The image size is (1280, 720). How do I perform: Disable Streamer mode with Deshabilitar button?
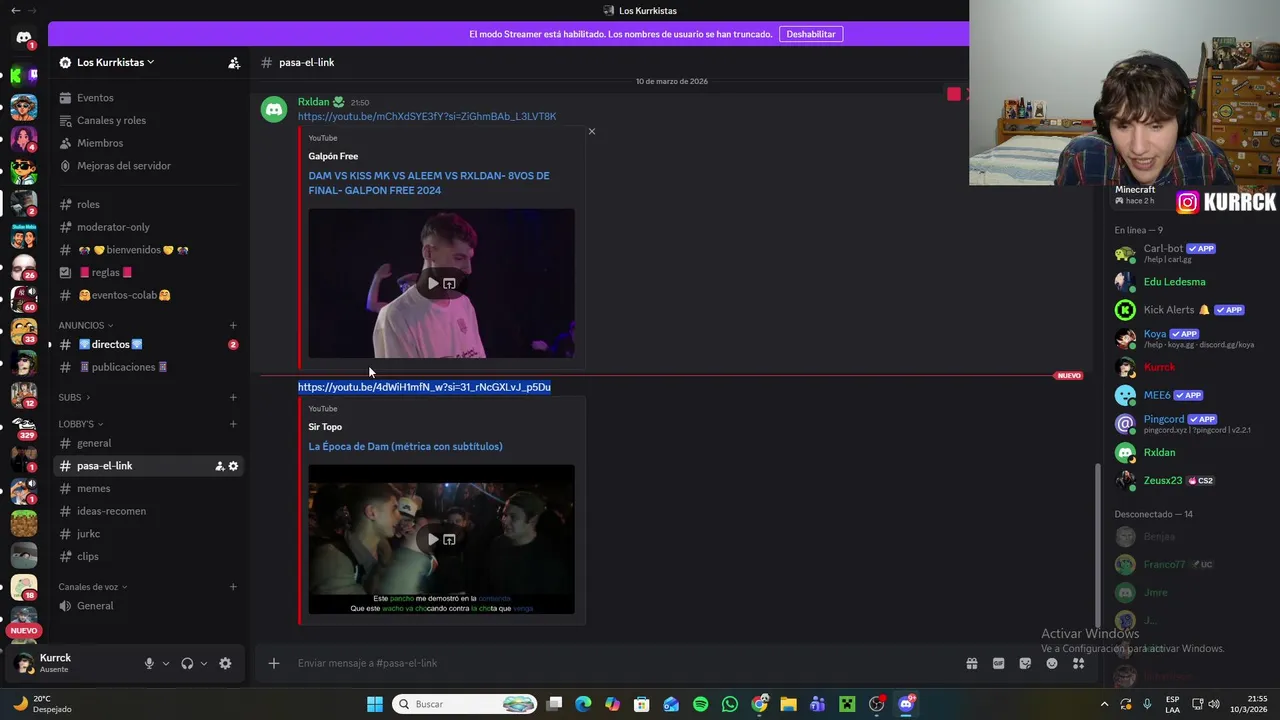(811, 34)
